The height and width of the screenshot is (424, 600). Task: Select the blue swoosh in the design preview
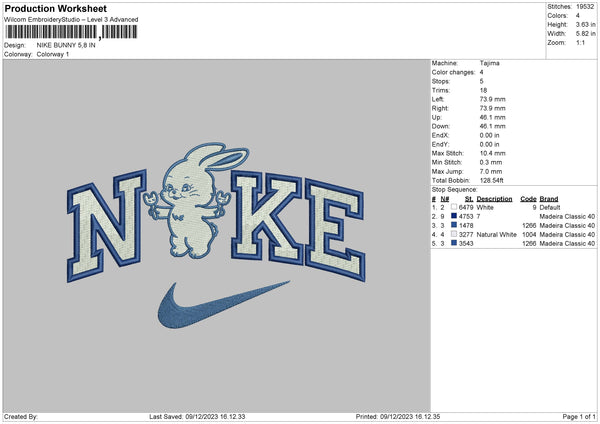tap(223, 306)
